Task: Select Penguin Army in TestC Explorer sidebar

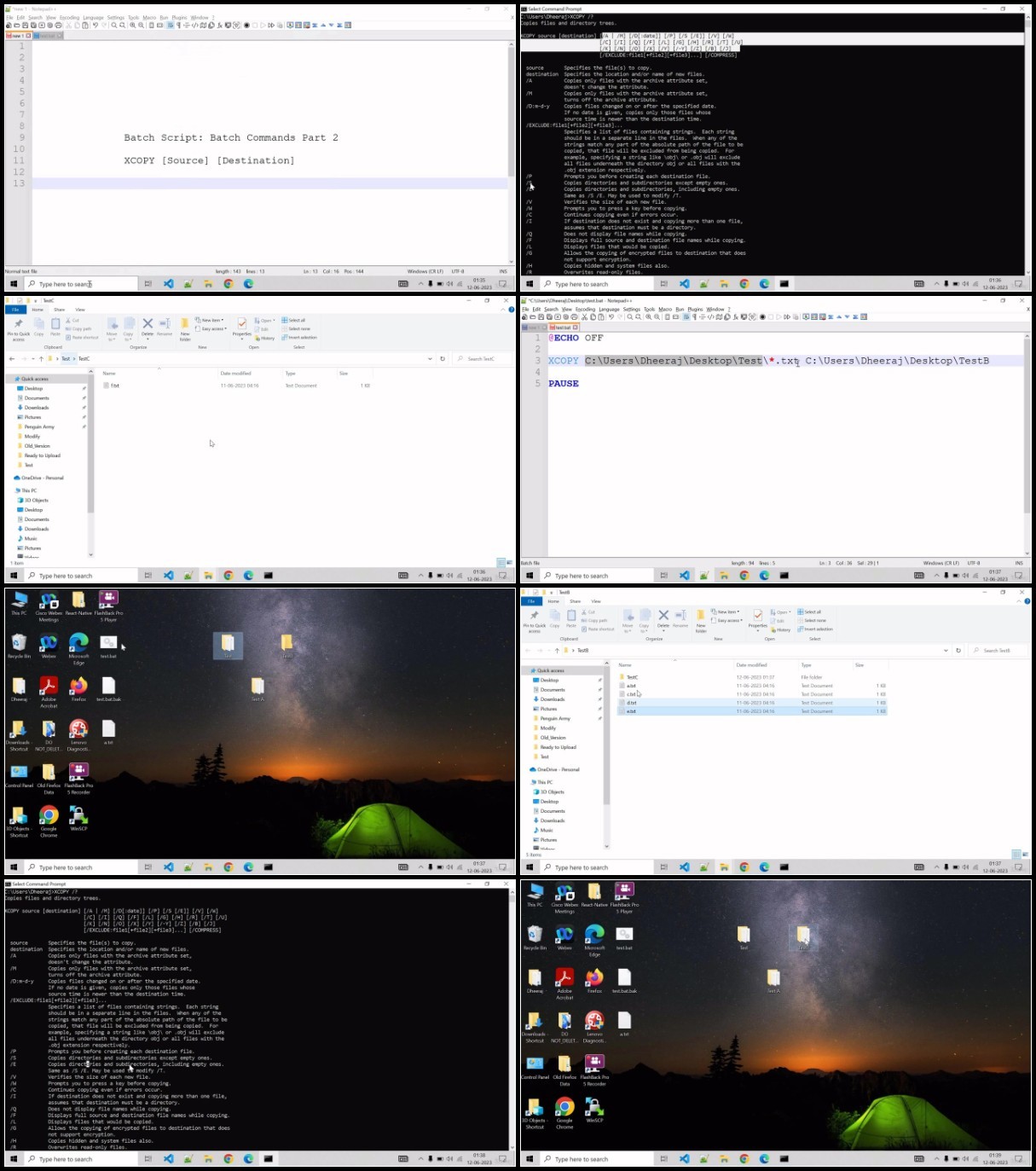Action: click(39, 426)
